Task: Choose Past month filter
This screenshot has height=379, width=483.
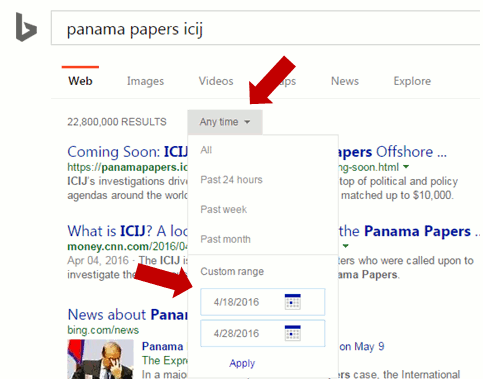Action: coord(225,239)
